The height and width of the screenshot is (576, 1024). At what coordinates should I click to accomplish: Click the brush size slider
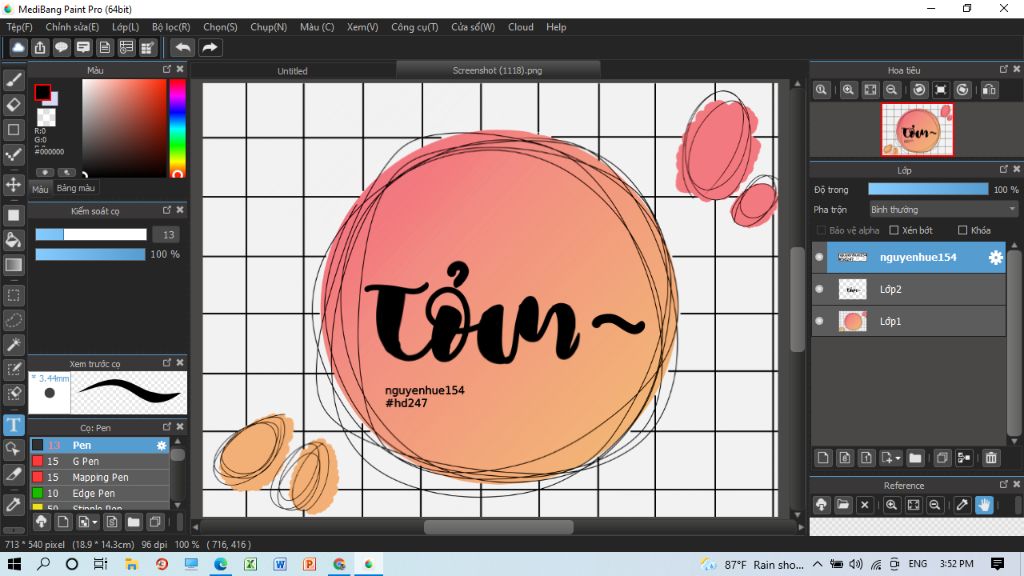pyautogui.click(x=91, y=234)
